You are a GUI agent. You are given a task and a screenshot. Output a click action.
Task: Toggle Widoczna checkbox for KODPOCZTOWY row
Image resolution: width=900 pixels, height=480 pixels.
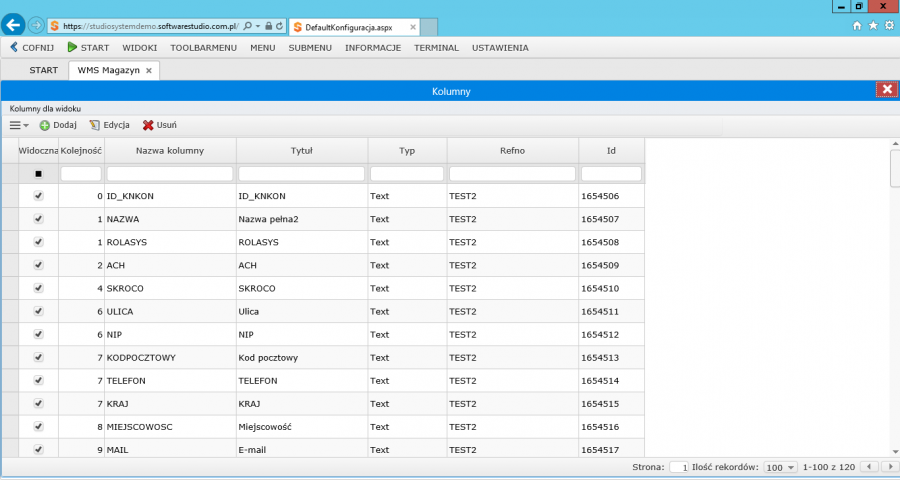pos(38,357)
